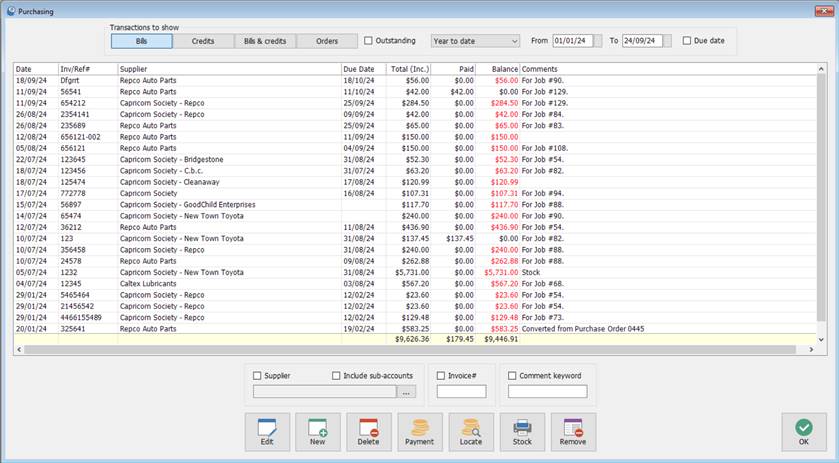Open the Year to date dropdown
839x463 pixels.
(x=475, y=41)
